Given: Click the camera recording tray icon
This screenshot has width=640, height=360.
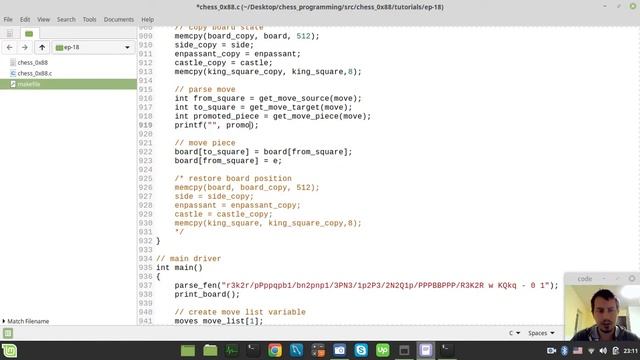Looking at the screenshot, I should coord(551,351).
